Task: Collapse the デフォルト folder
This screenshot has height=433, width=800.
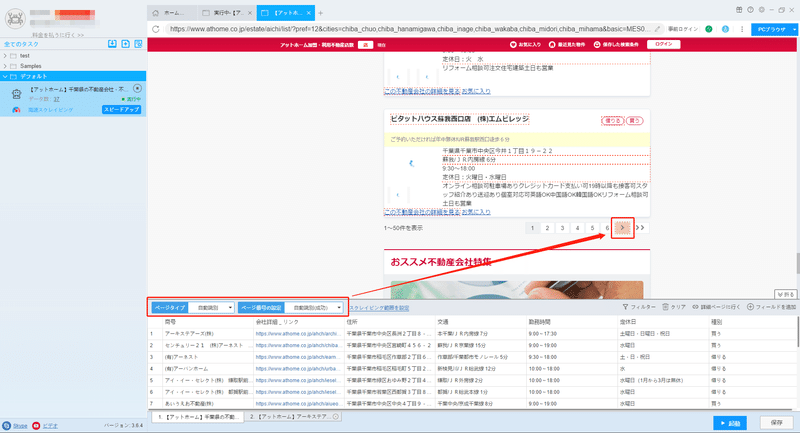Action: point(5,77)
